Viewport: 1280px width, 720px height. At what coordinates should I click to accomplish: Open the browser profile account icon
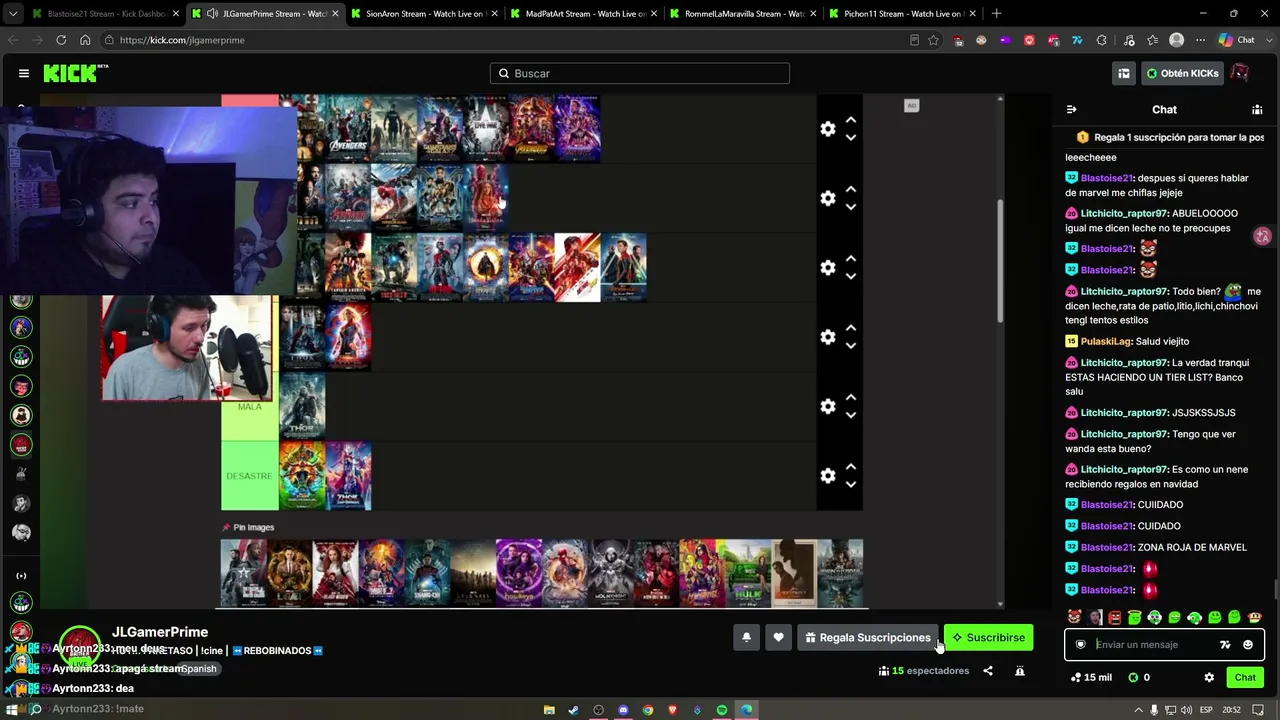pyautogui.click(x=1177, y=40)
